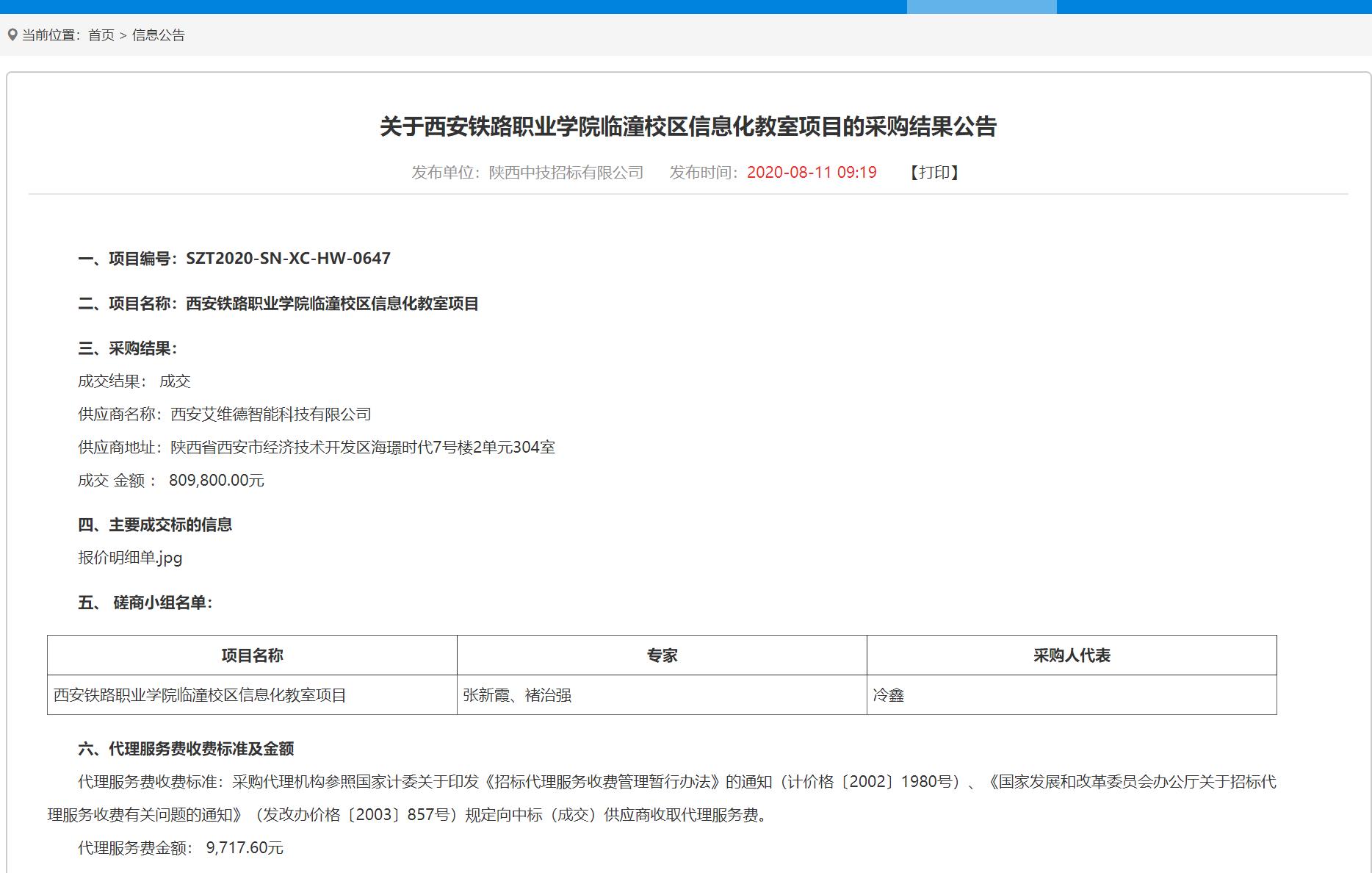Click supplier name 西安艾维德智能科技有限公司
1372x873 pixels.
271,414
